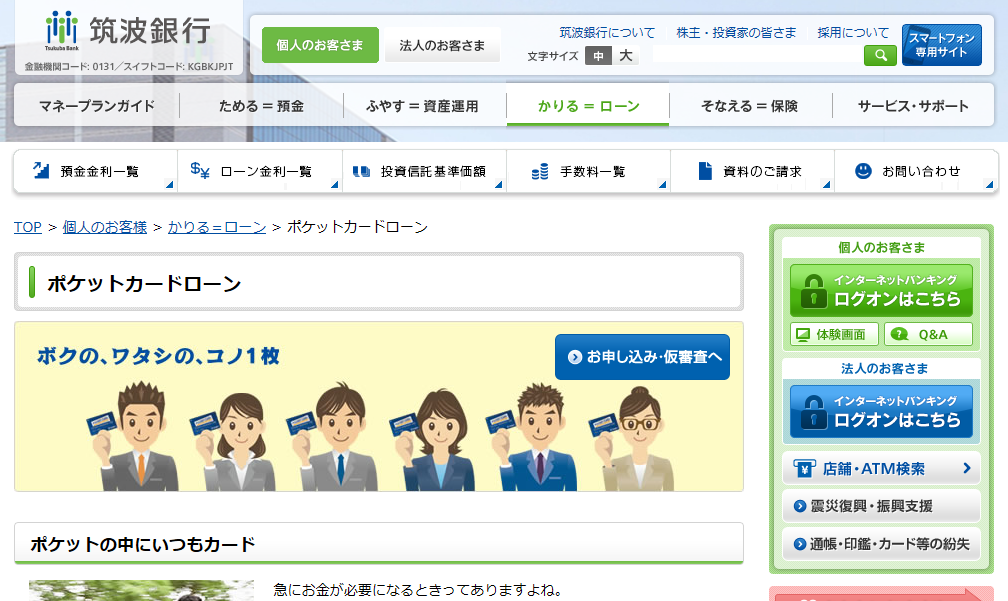Click the お申し込み・仮審査へ button
1008x601 pixels.
click(x=642, y=357)
